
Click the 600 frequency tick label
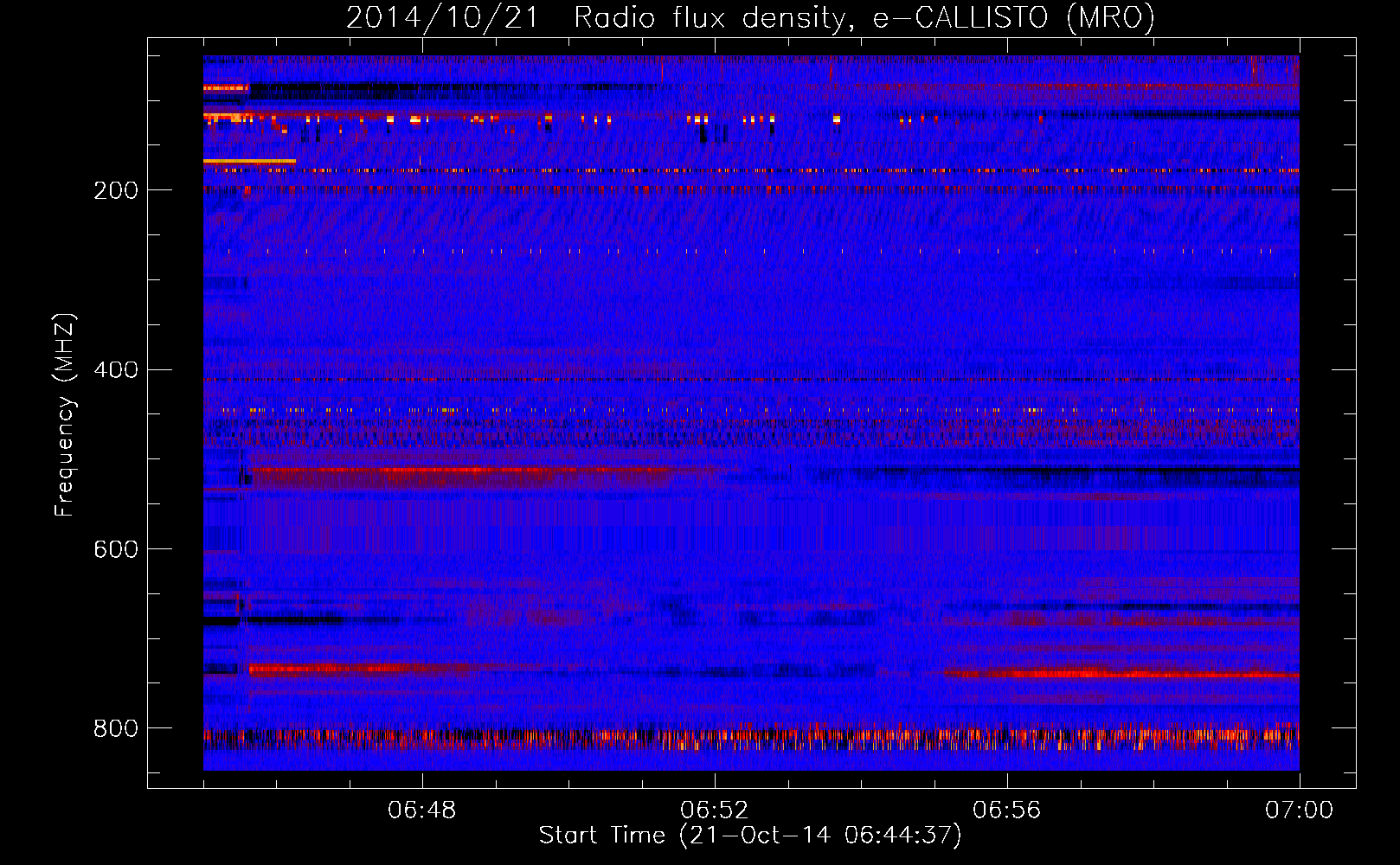[116, 549]
